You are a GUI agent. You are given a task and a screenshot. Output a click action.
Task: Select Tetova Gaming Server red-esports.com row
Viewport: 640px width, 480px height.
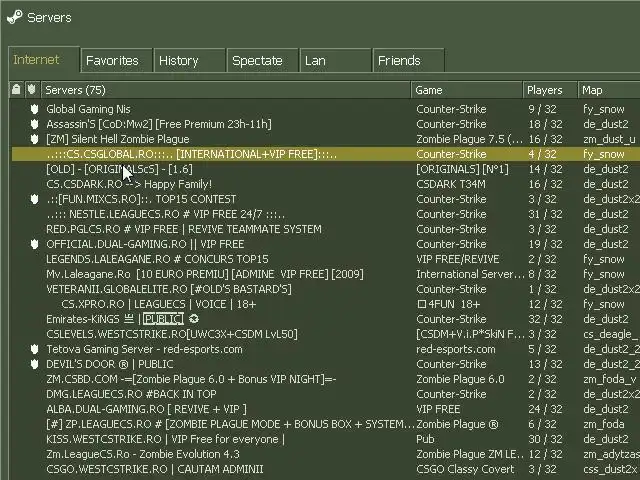tap(326, 349)
